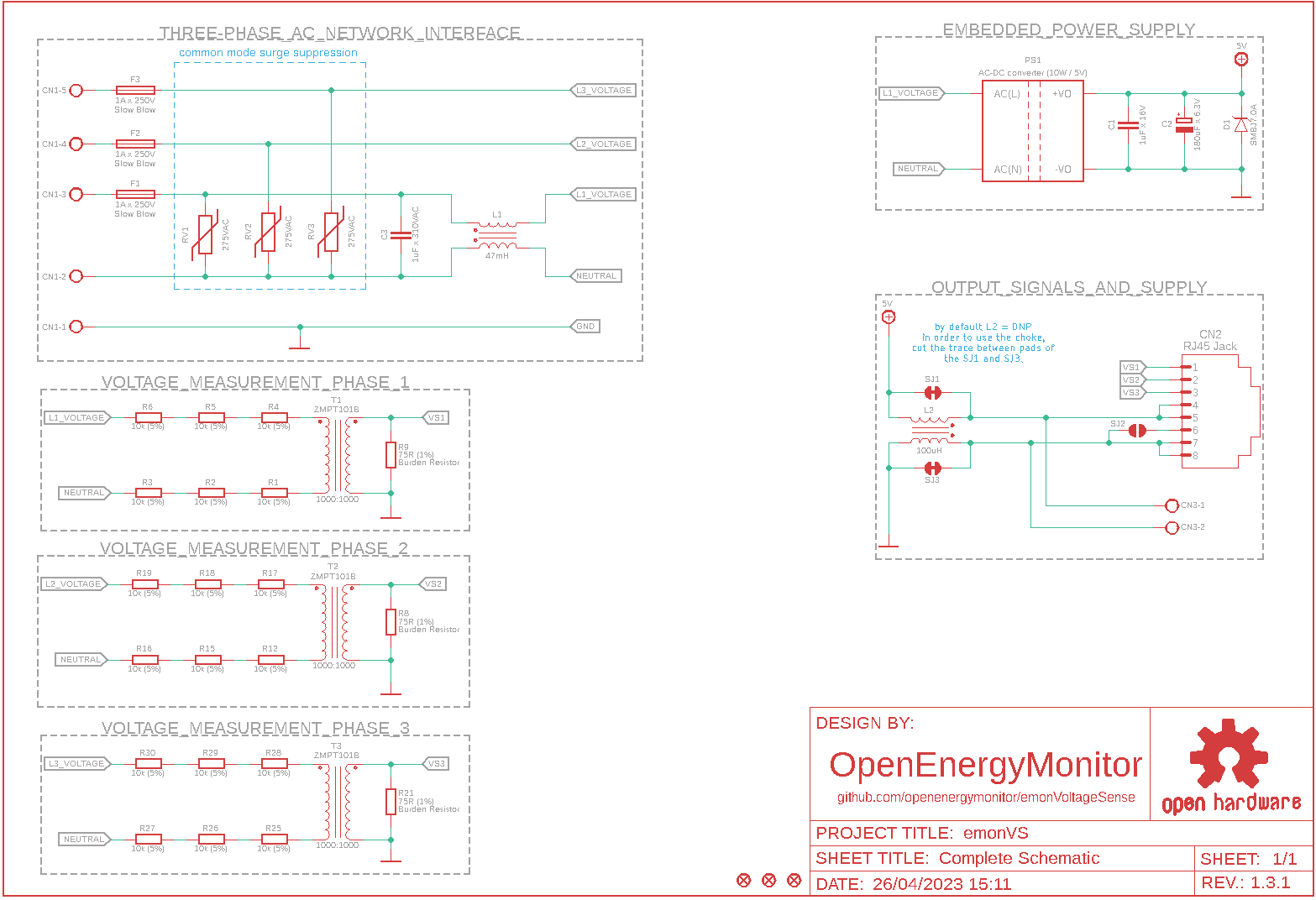
Task: Click NEUTRAL label beside choke L1
Action: click(596, 275)
